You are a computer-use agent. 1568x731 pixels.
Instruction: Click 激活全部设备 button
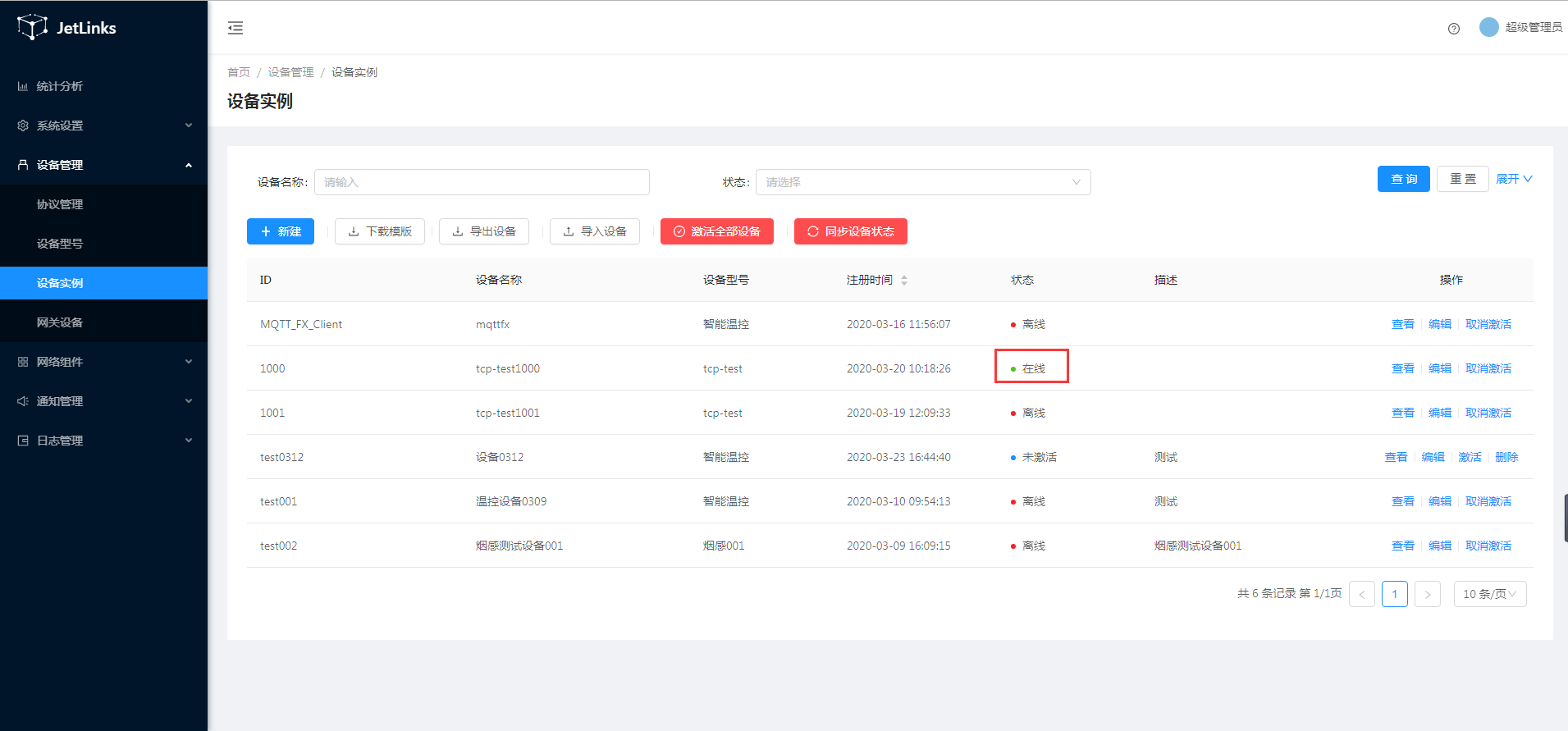pos(716,231)
